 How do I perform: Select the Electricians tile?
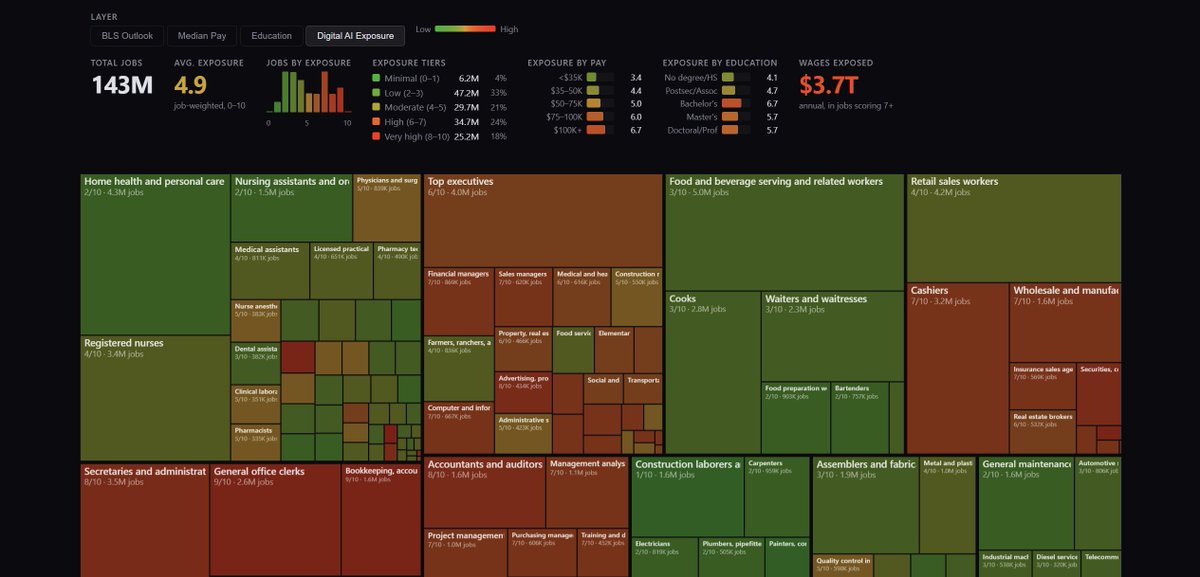click(x=664, y=558)
